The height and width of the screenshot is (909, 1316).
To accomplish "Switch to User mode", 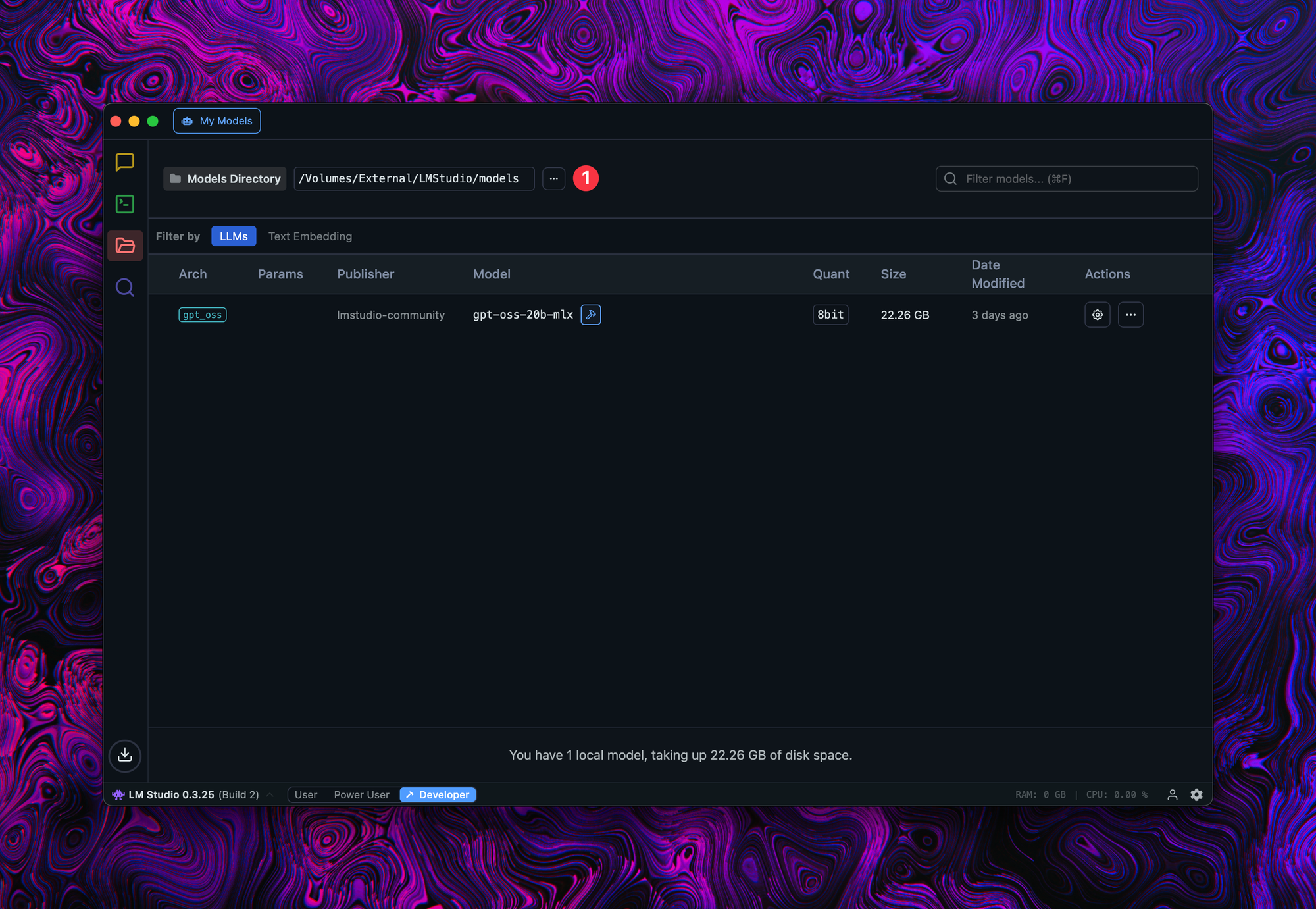I will coord(306,794).
